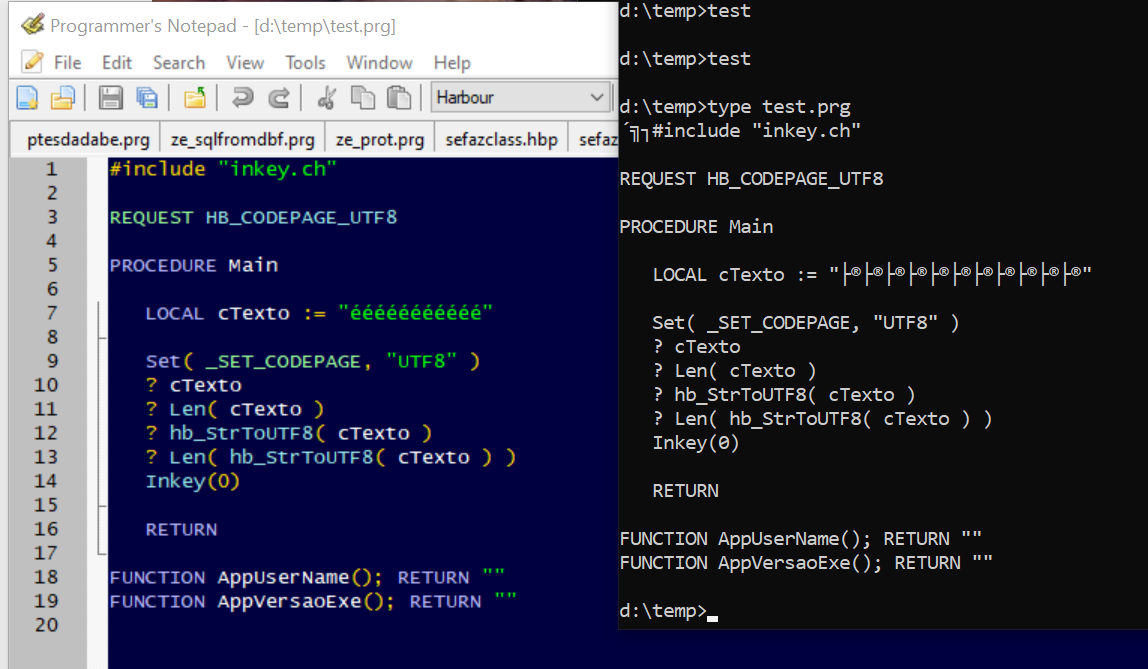
Task: Click the Programmer's Notepad title bar icon
Action: point(32,26)
